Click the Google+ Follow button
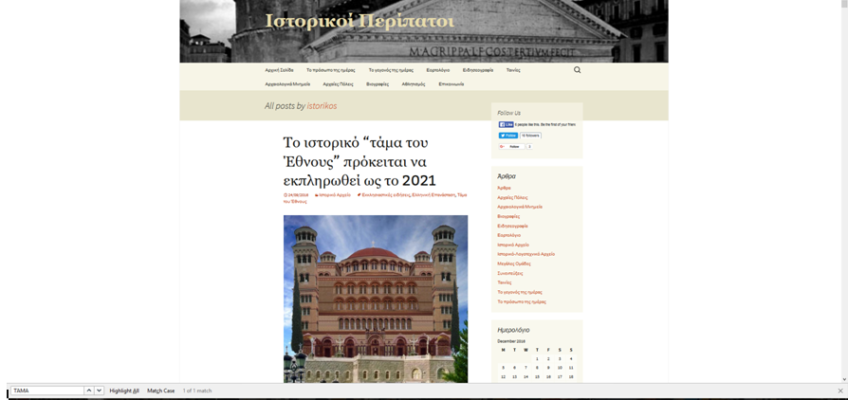The width and height of the screenshot is (848, 400). pos(512,146)
